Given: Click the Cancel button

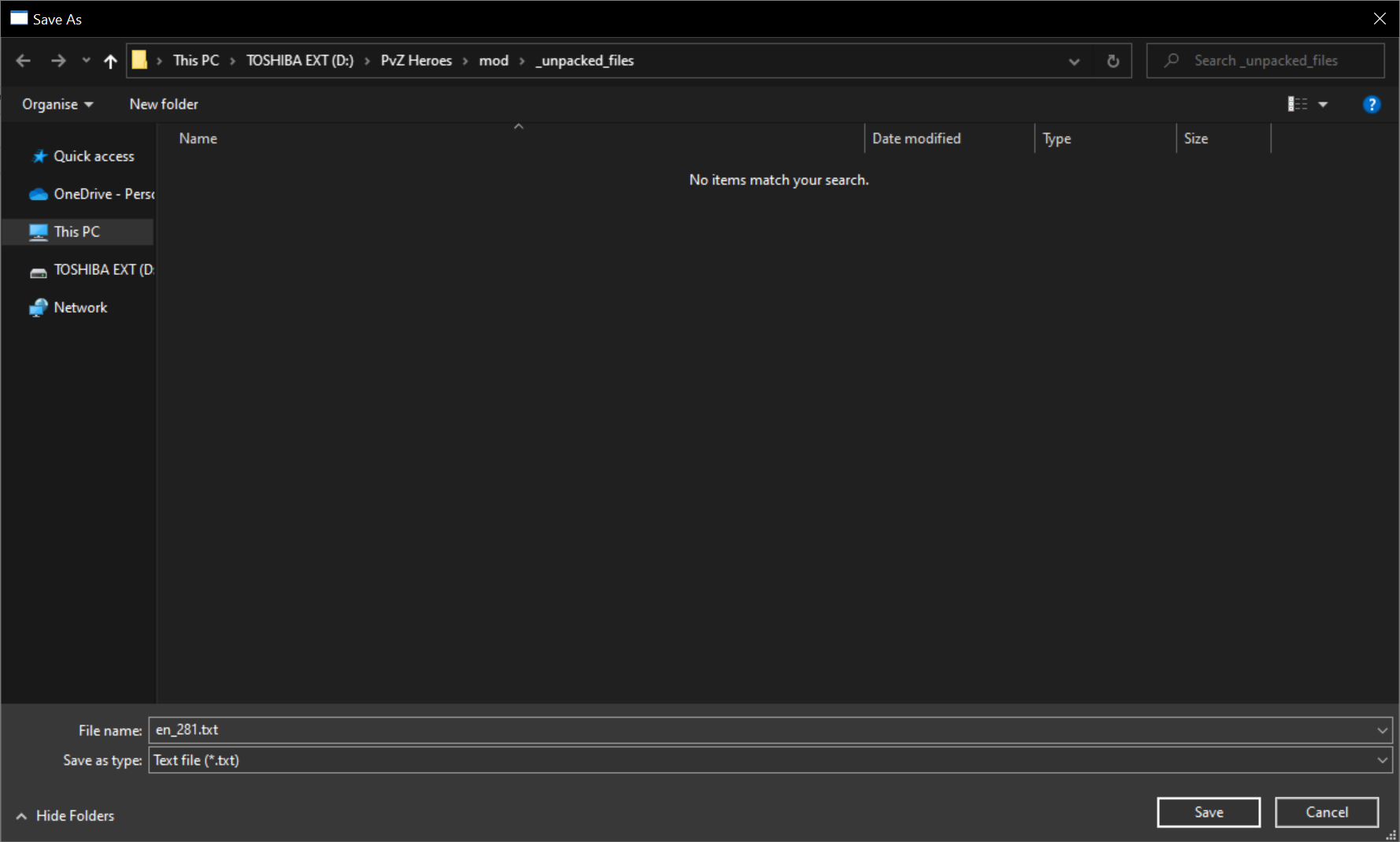Looking at the screenshot, I should pos(1327,812).
